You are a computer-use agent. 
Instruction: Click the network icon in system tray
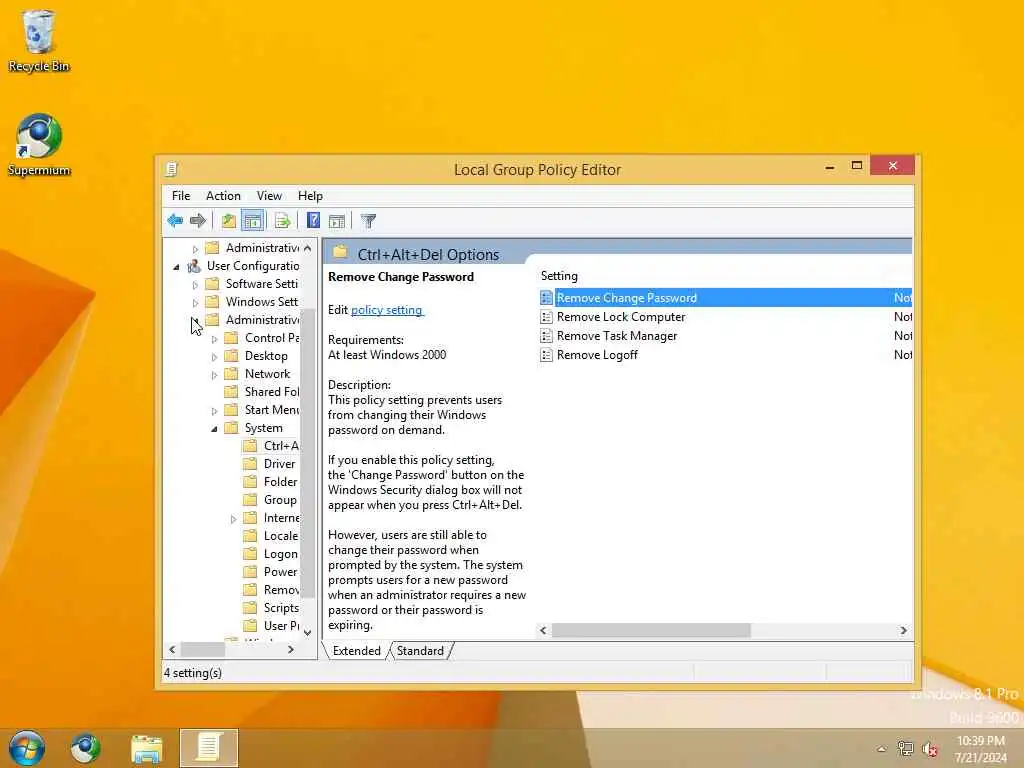click(x=905, y=749)
